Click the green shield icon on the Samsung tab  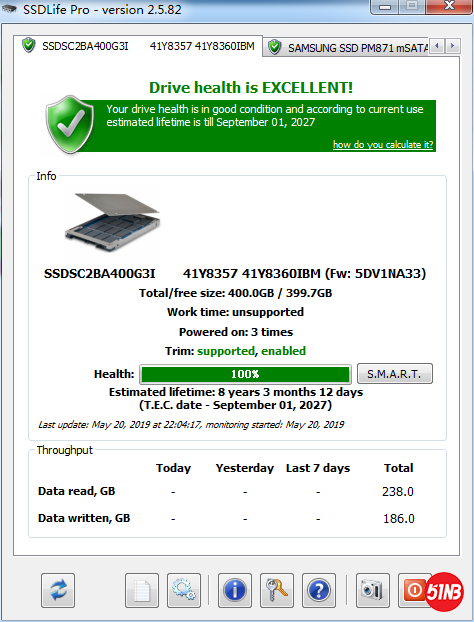click(x=274, y=47)
